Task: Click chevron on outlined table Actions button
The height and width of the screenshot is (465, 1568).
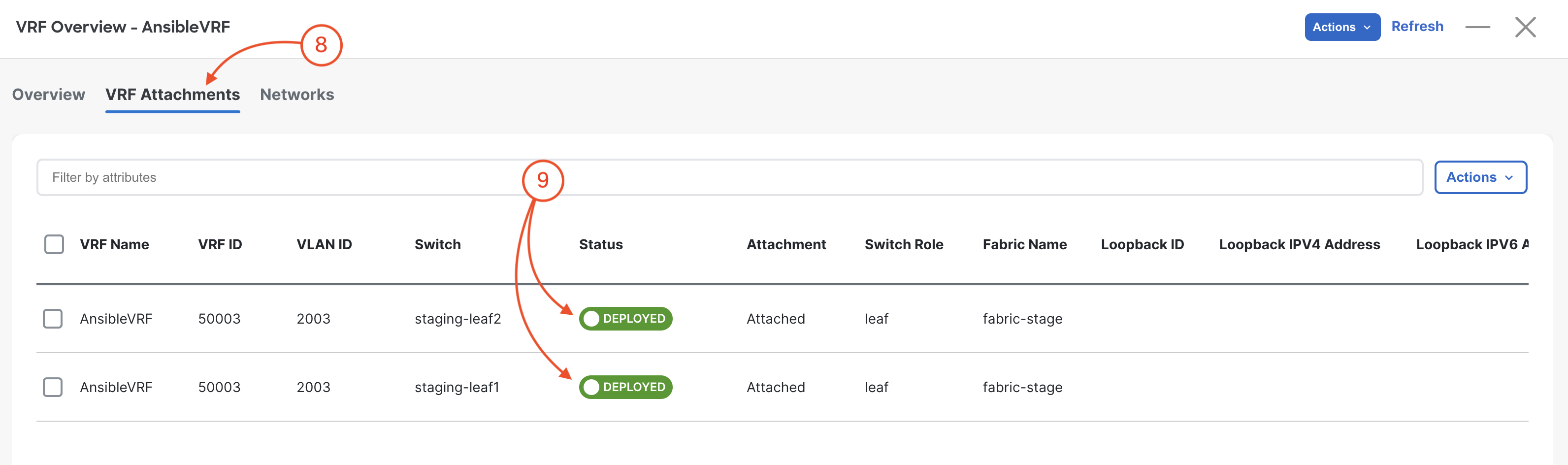Action: tap(1509, 178)
